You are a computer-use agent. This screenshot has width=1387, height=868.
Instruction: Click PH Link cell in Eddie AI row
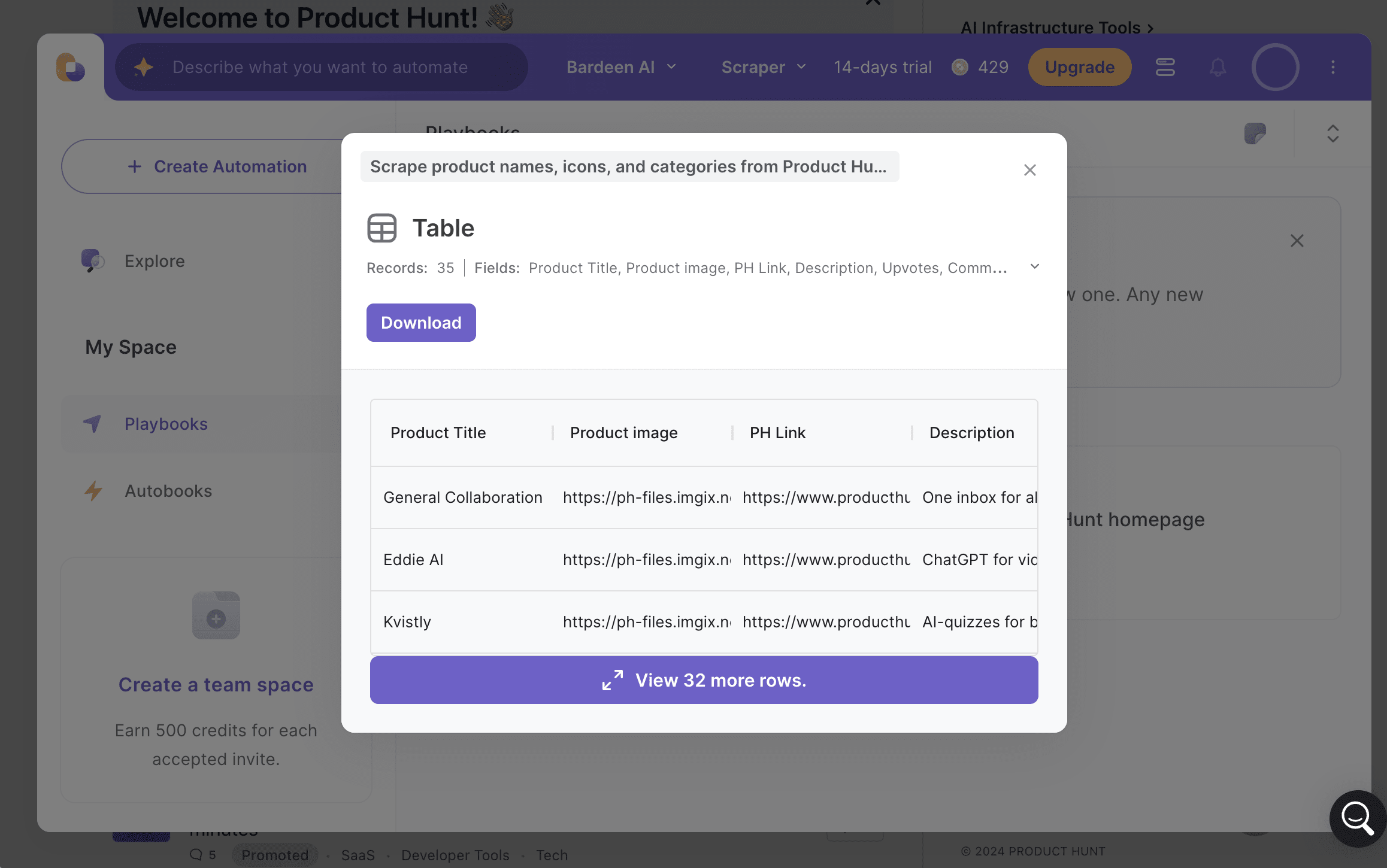pyautogui.click(x=826, y=560)
